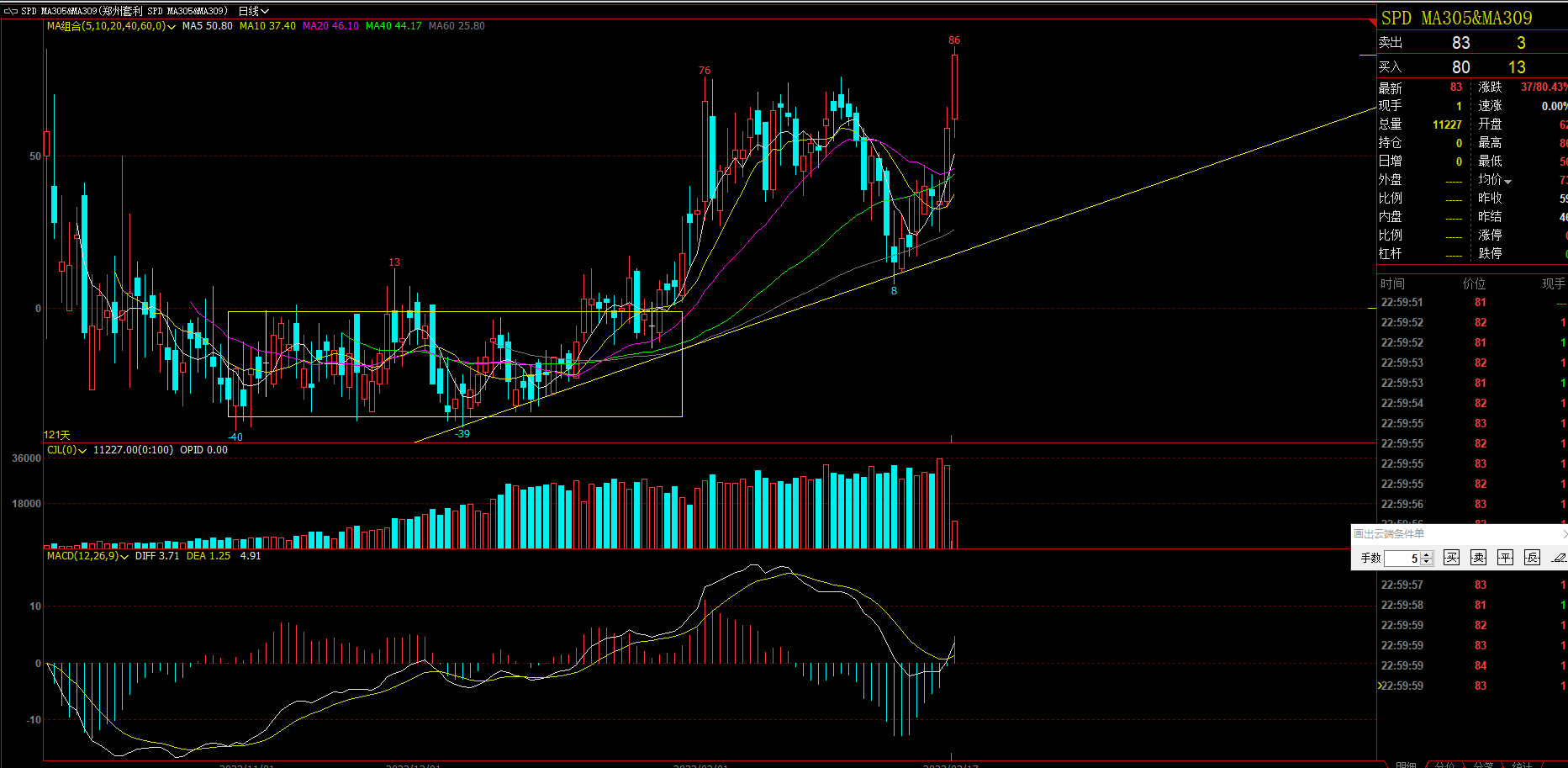The image size is (1568, 768).
Task: Increase lot size with up stepper arrow
Action: click(x=1427, y=554)
